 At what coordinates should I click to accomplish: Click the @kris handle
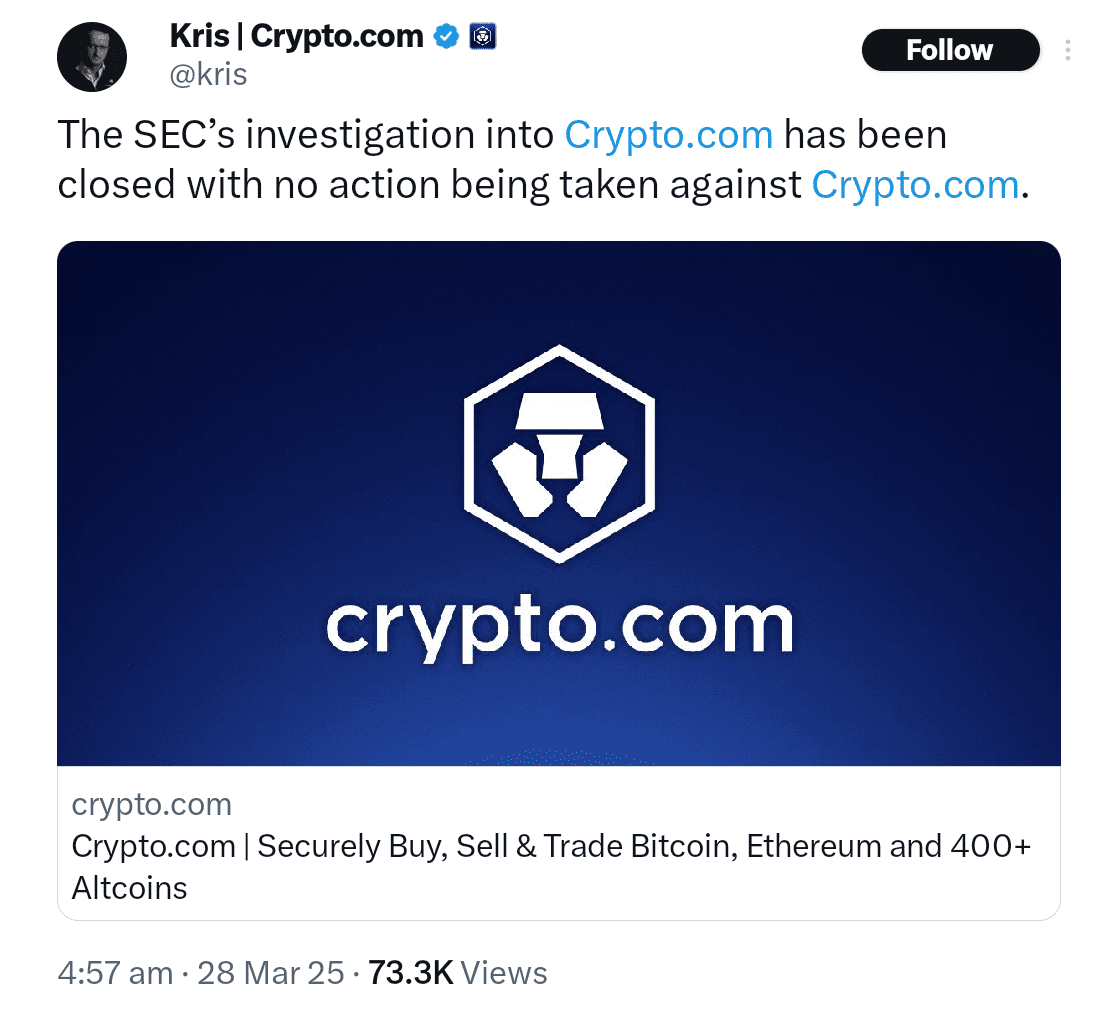tap(208, 73)
